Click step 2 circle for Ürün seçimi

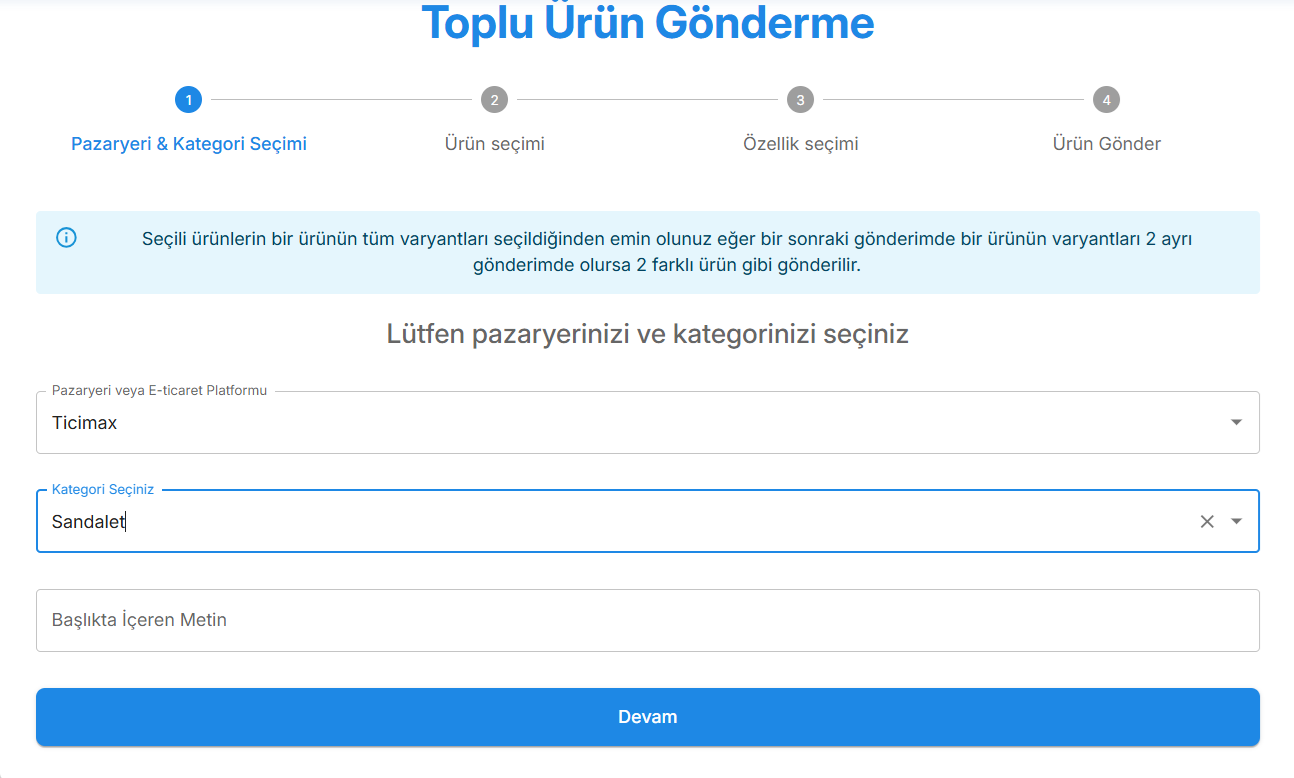[494, 99]
